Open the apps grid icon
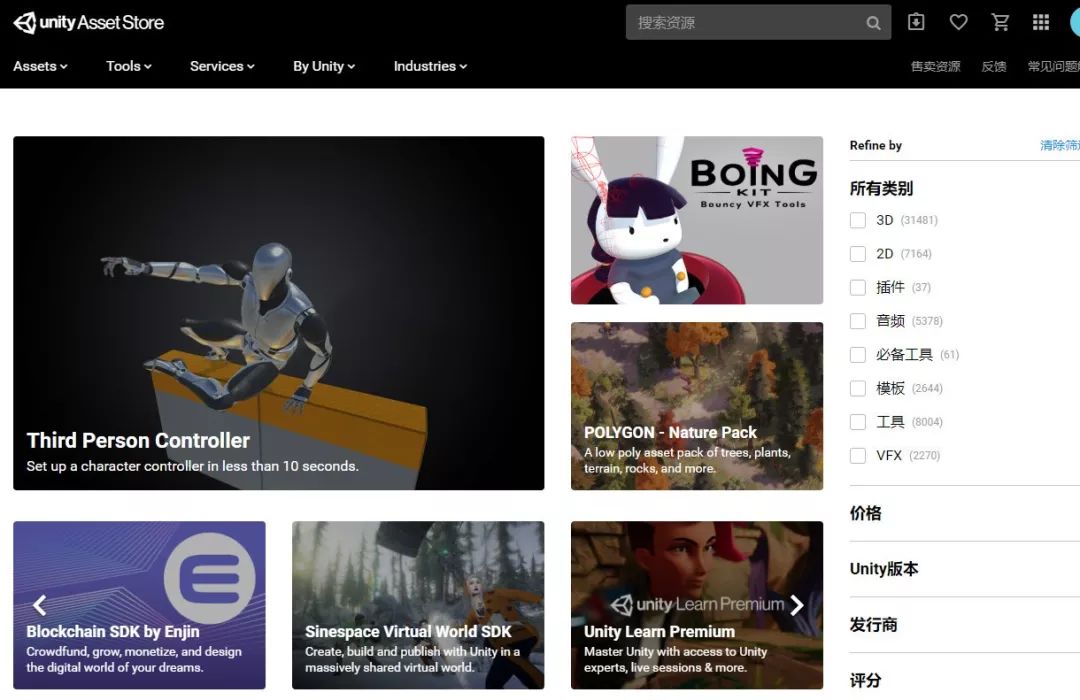Image resolution: width=1080 pixels, height=700 pixels. click(x=1041, y=22)
